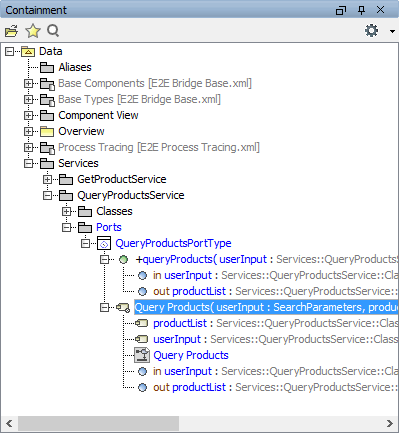Collapse the Ports package
The image size is (399, 433).
[x=66, y=227]
